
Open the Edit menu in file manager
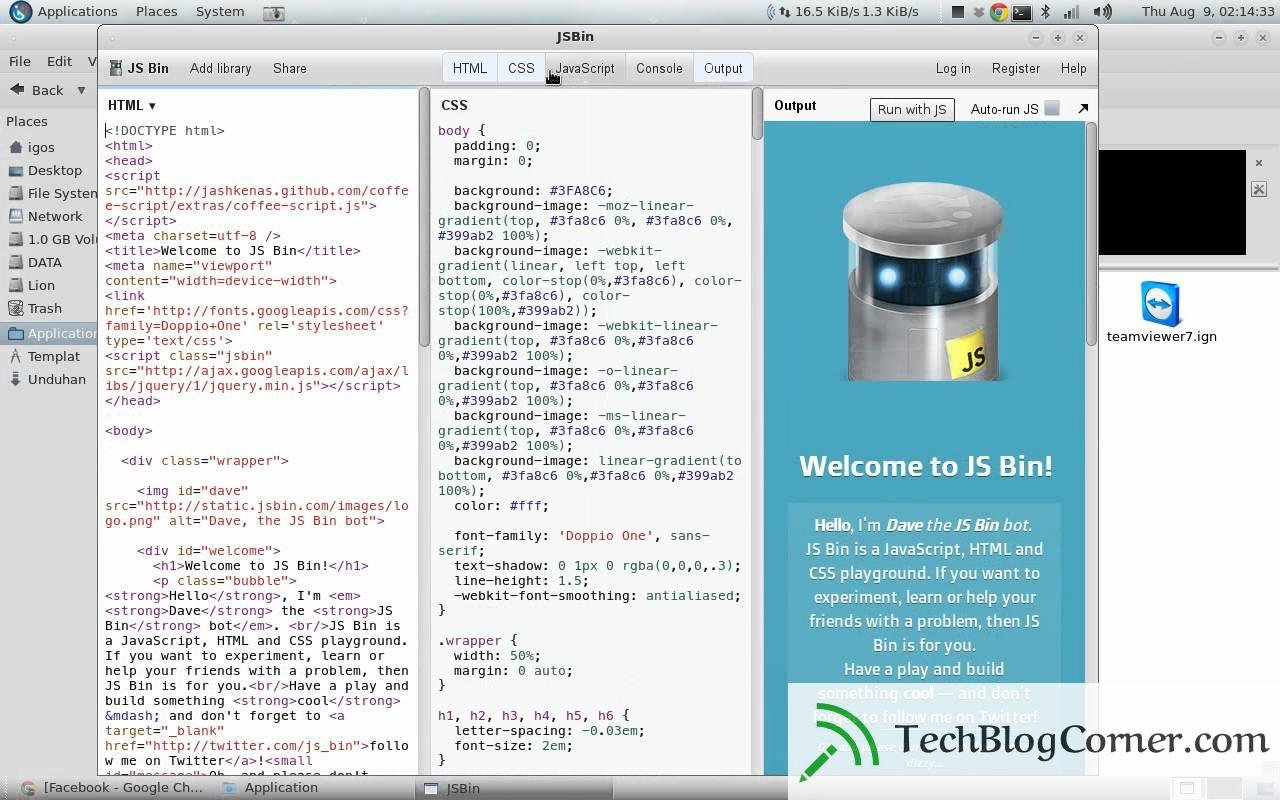59,61
